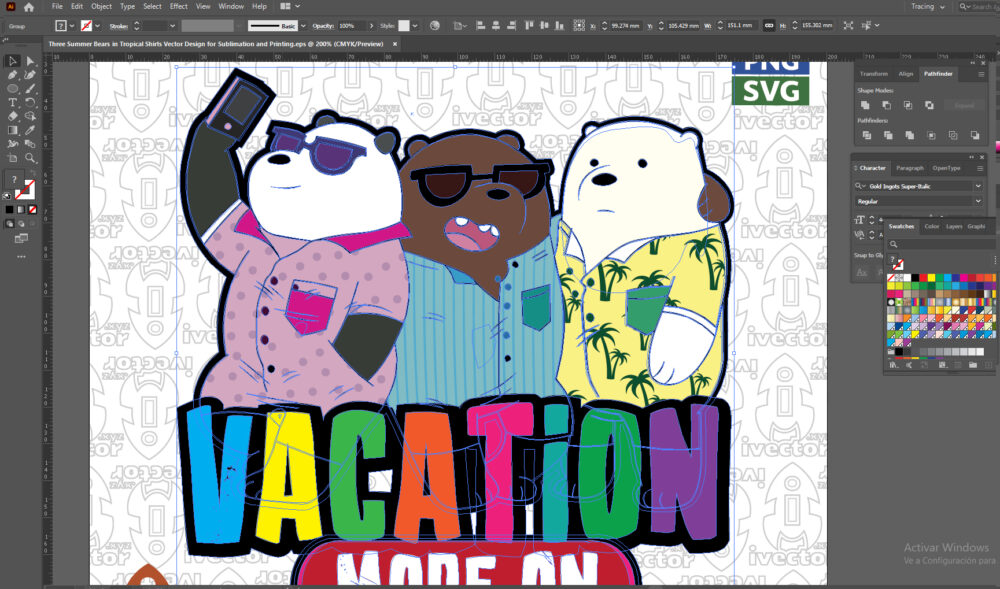The width and height of the screenshot is (1000, 589).
Task: Select the Rotate tool
Action: tap(30, 103)
